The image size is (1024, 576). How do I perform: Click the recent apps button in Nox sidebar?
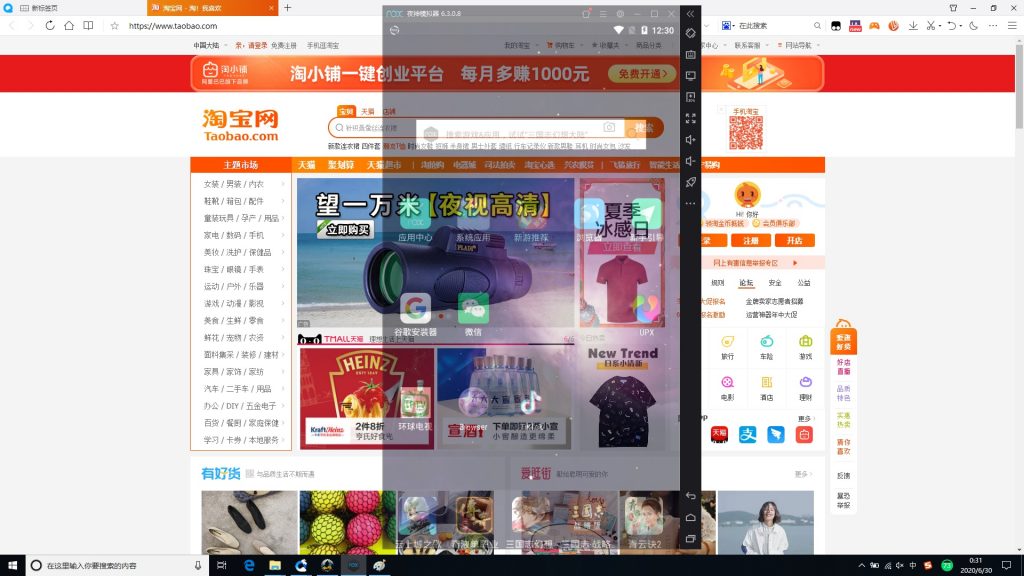coord(690,539)
